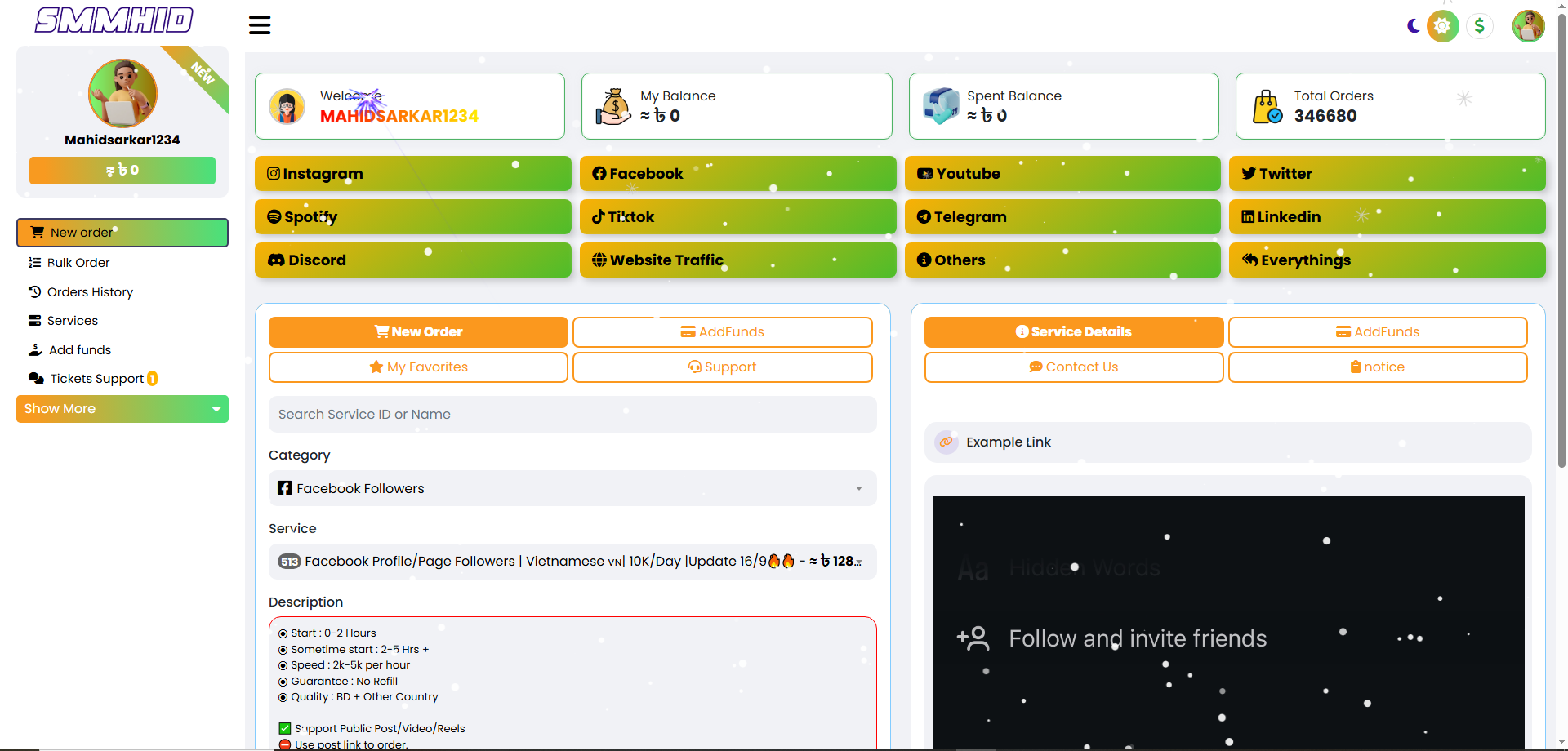Image resolution: width=1568 pixels, height=751 pixels.
Task: Open the New Order tab
Action: (418, 332)
